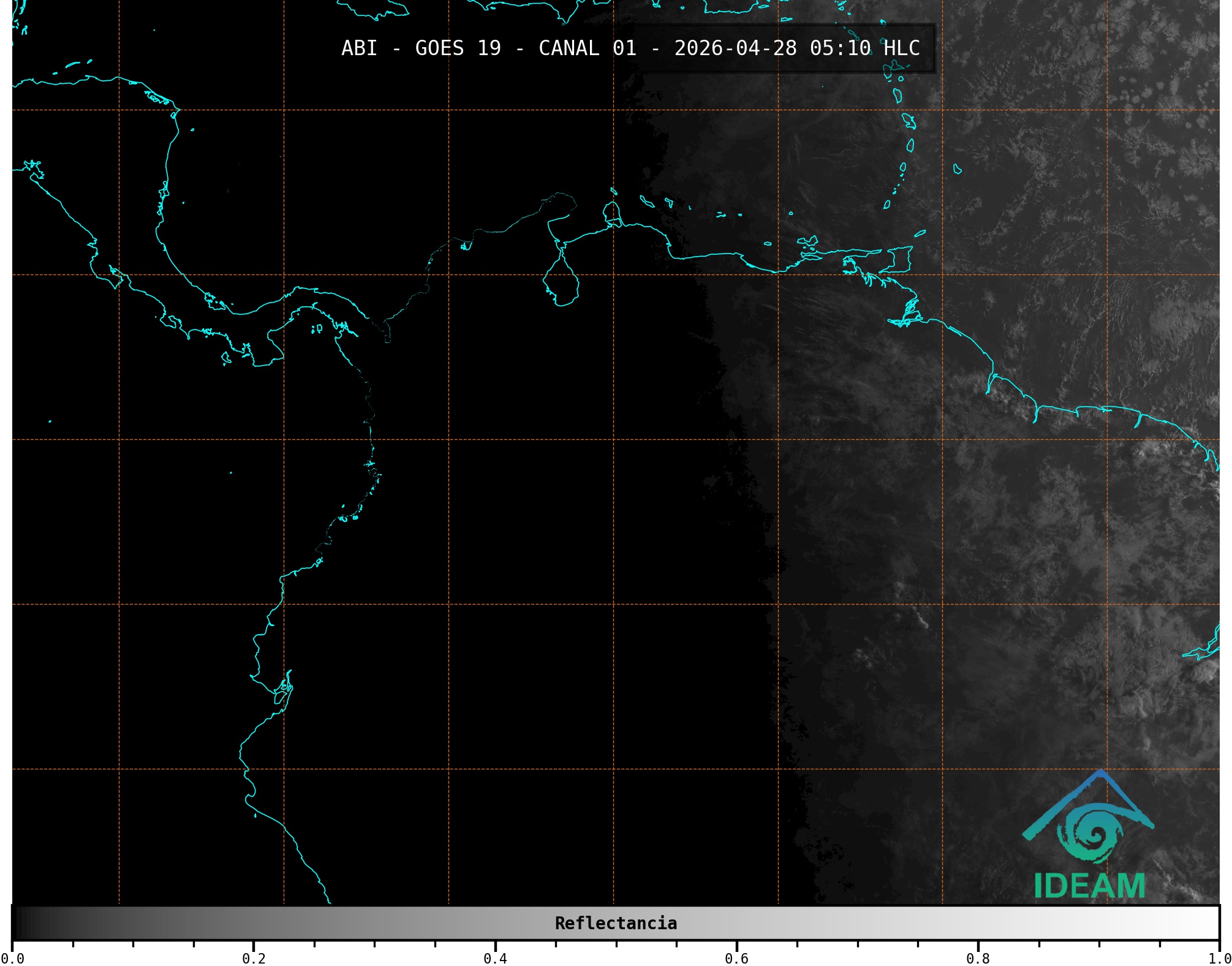Click the date 2026-04-28 in the title

tap(735, 48)
